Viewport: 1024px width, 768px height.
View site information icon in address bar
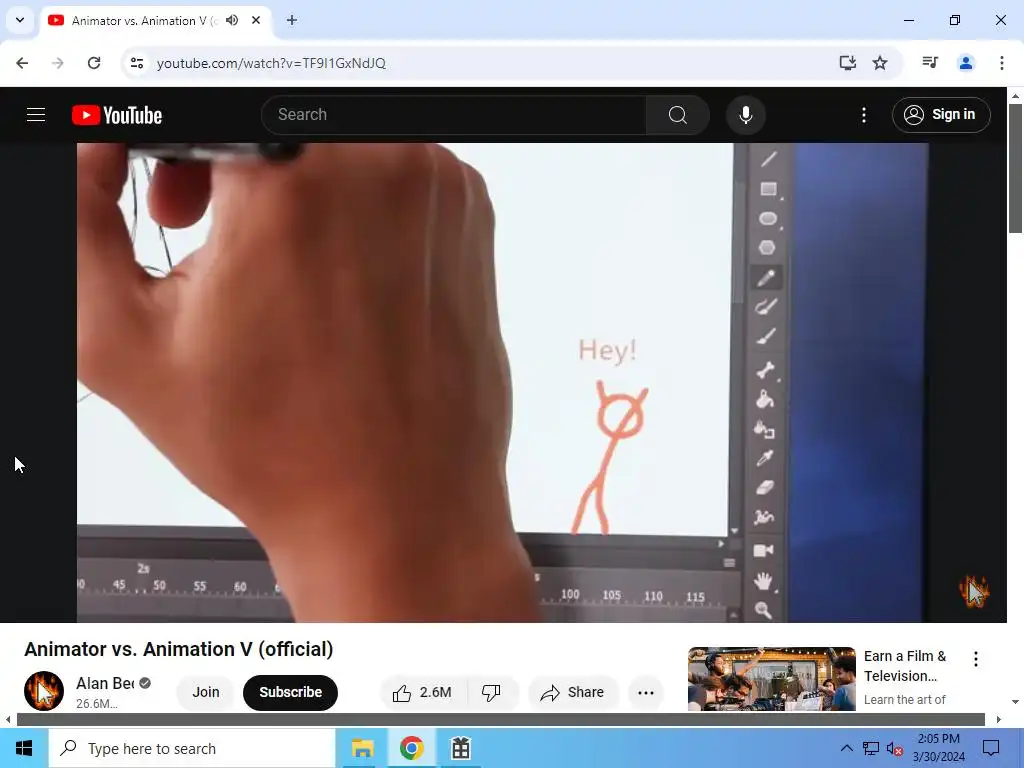click(136, 63)
